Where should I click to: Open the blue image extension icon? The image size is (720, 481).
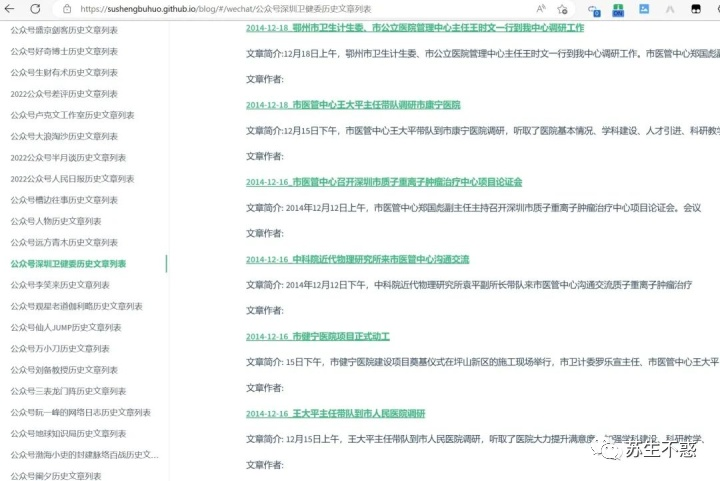pyautogui.click(x=644, y=9)
